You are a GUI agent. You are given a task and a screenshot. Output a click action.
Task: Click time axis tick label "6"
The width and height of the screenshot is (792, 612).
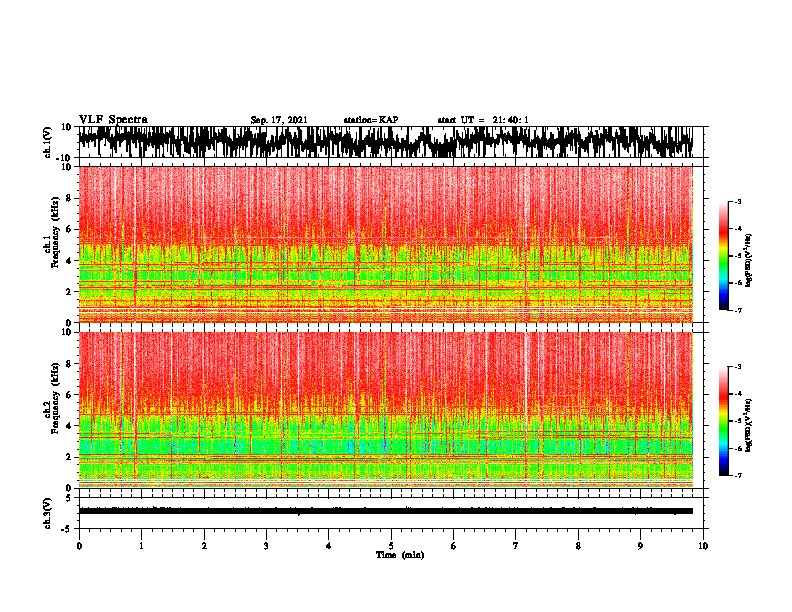click(454, 546)
